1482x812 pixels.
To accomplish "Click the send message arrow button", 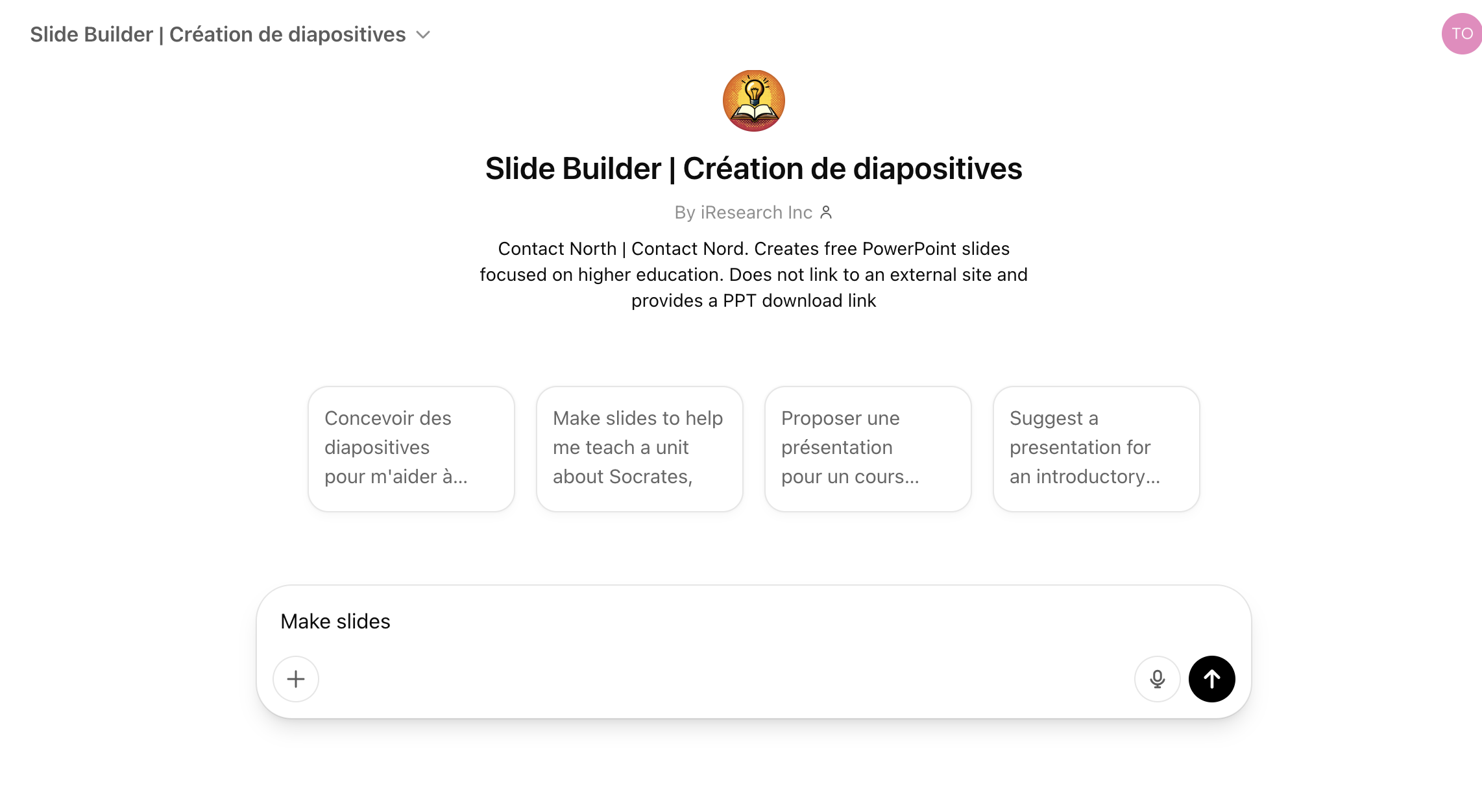I will tap(1211, 679).
